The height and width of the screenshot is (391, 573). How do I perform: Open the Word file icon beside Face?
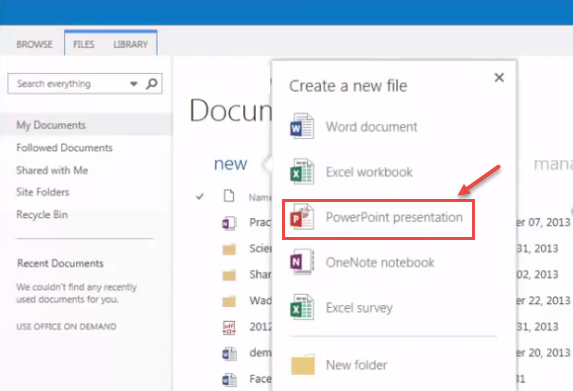click(x=229, y=380)
